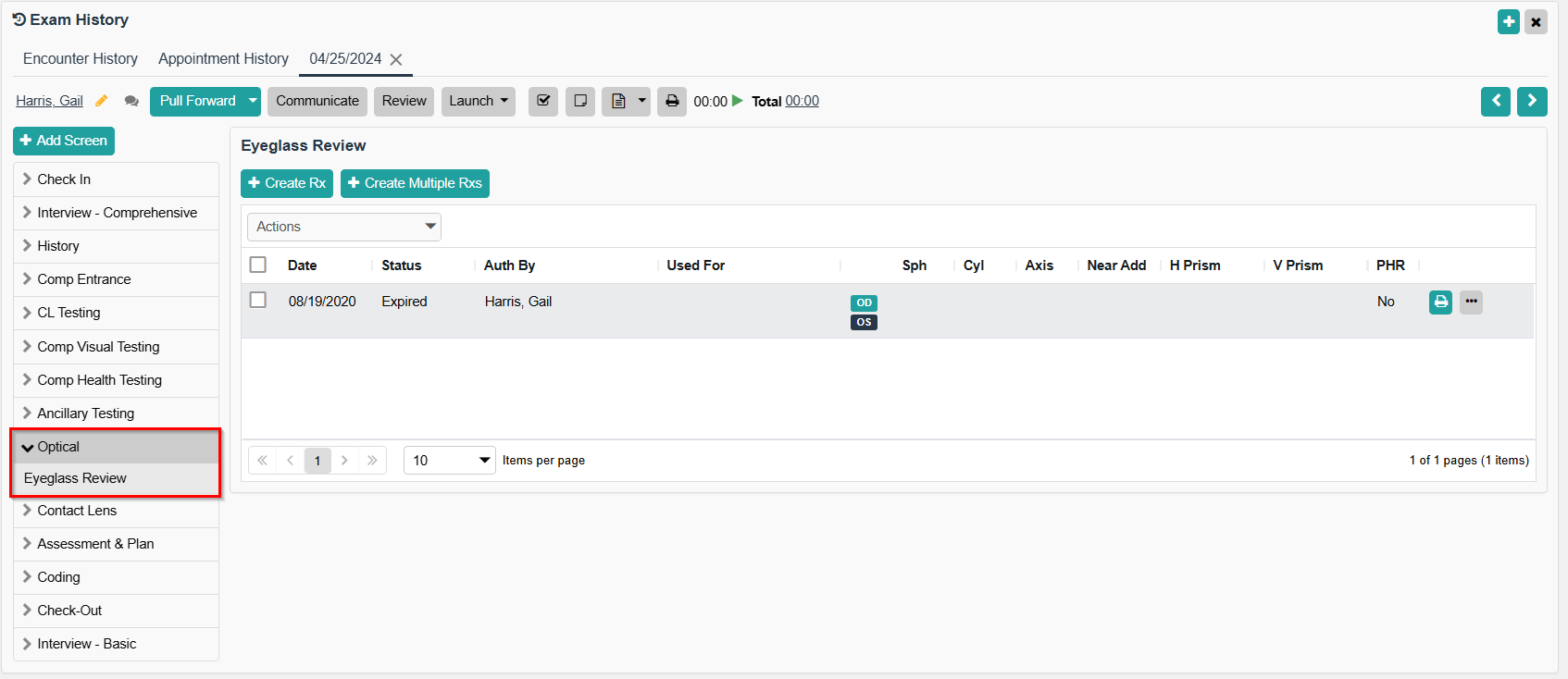Click the Create Rx button
The height and width of the screenshot is (679, 1568).
287,183
